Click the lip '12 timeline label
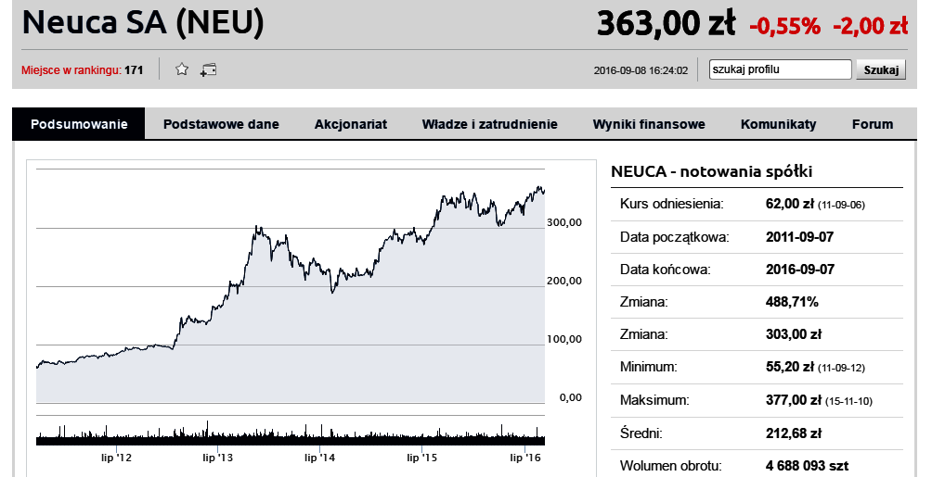The height and width of the screenshot is (477, 945). pos(116,458)
